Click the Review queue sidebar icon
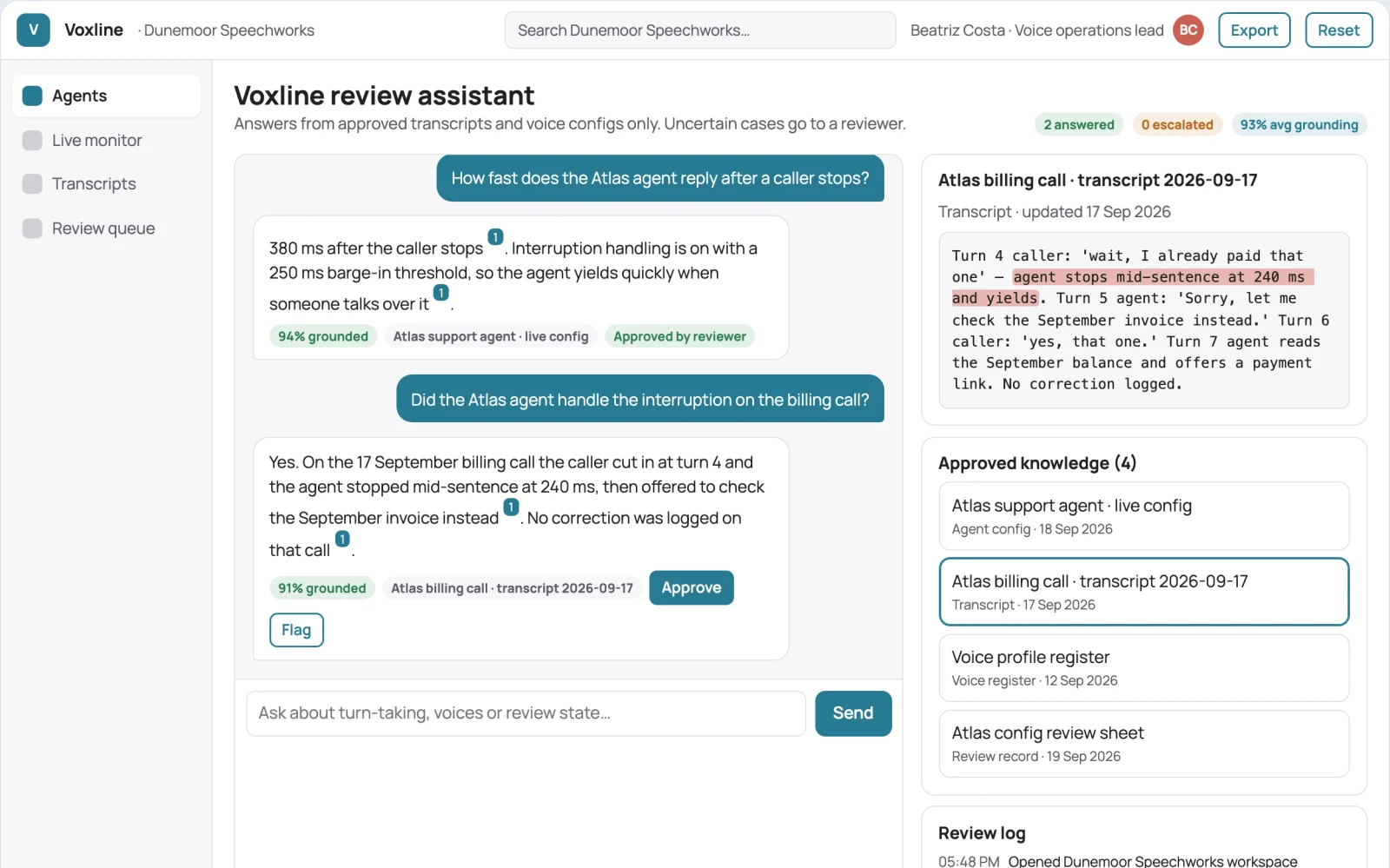This screenshot has height=868, width=1390. pyautogui.click(x=32, y=229)
